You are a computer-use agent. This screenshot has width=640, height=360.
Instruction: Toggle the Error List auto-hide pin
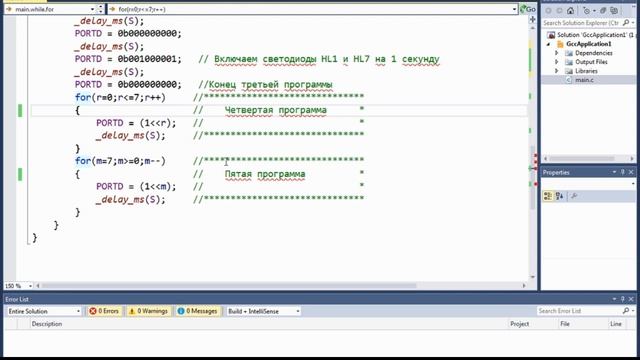point(623,299)
